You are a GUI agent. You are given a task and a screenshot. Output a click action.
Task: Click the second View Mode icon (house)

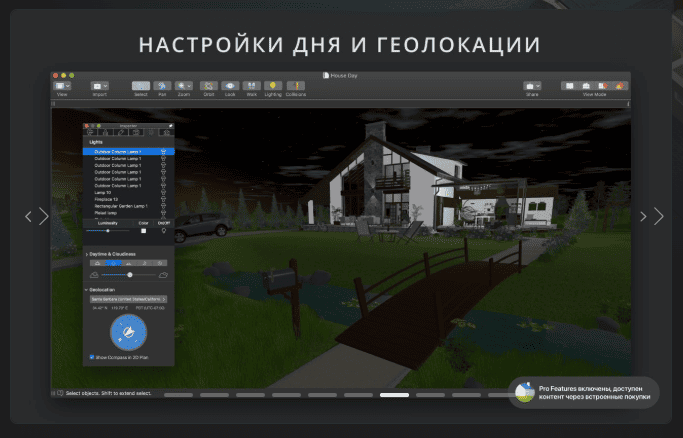586,86
